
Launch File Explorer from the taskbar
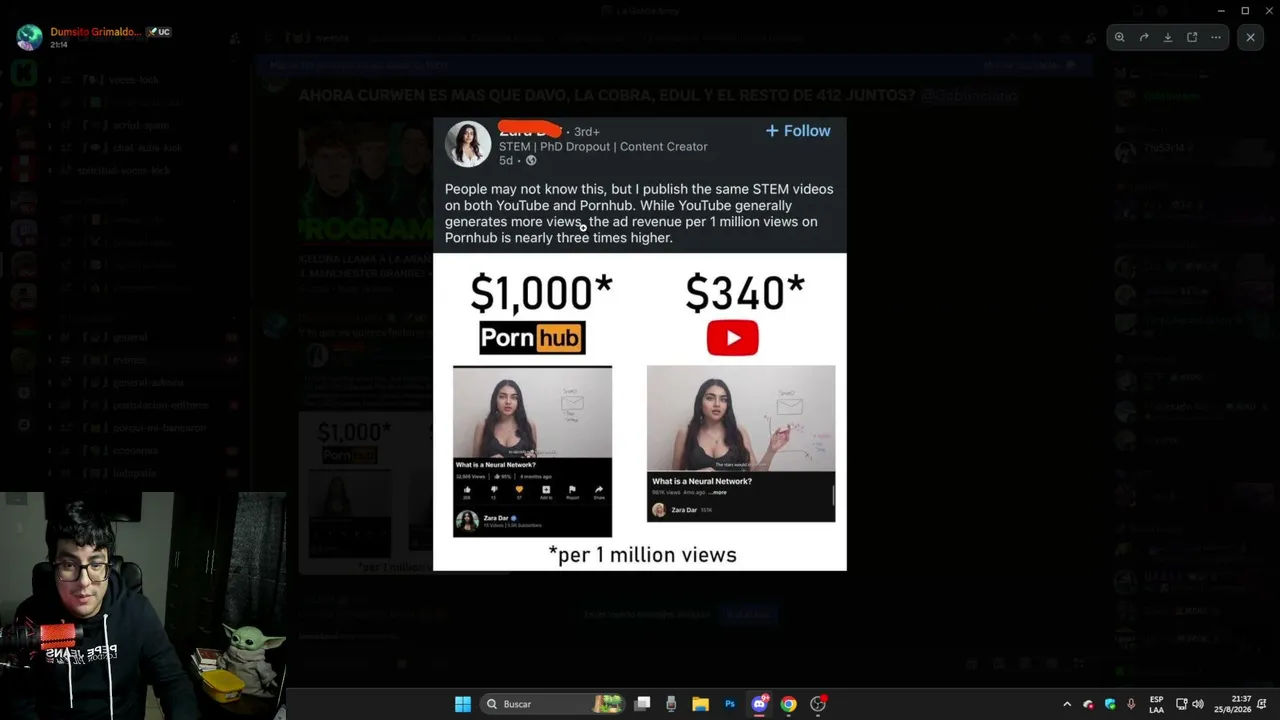(700, 704)
